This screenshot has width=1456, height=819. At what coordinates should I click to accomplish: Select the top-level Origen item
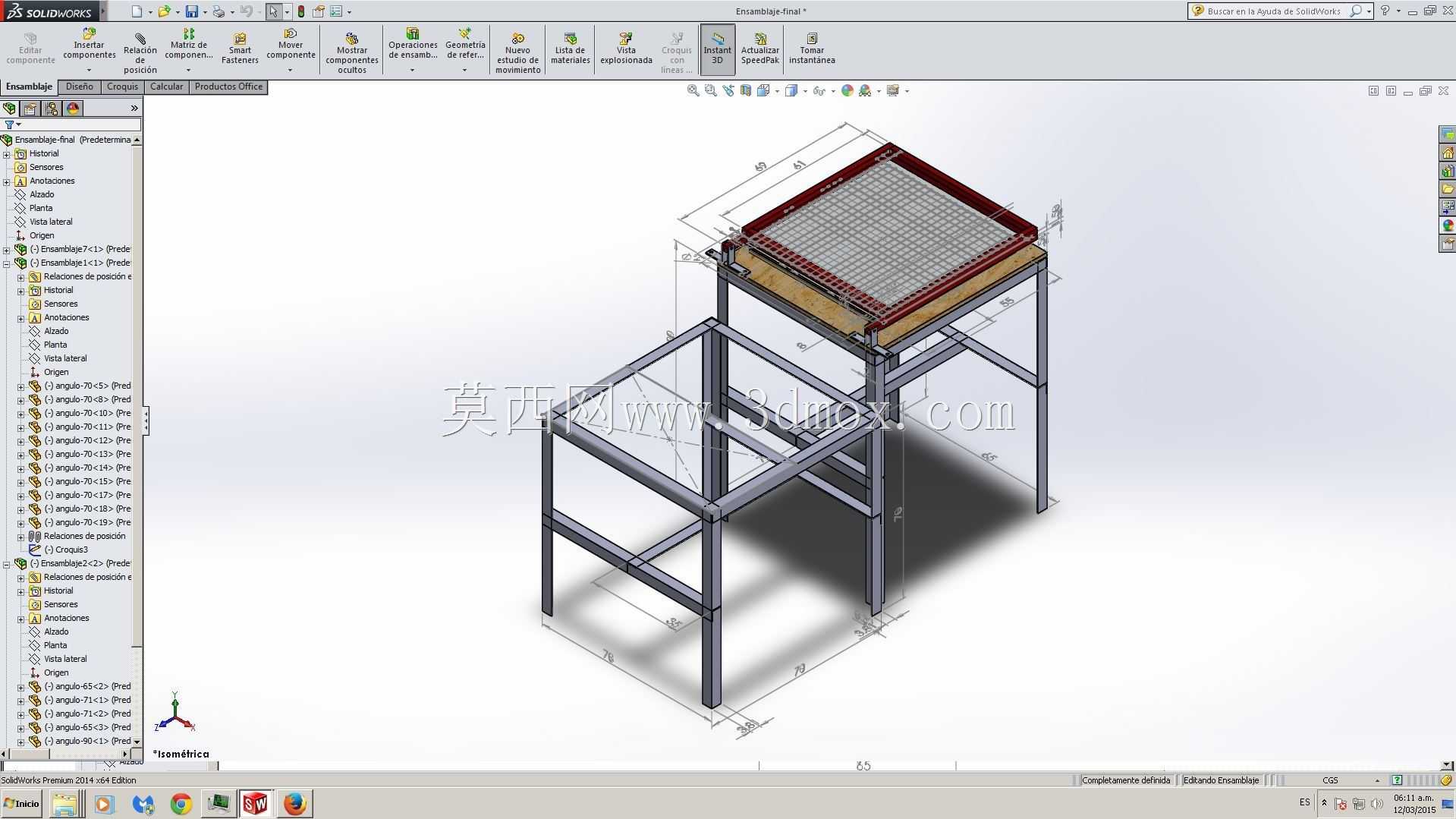coord(42,235)
